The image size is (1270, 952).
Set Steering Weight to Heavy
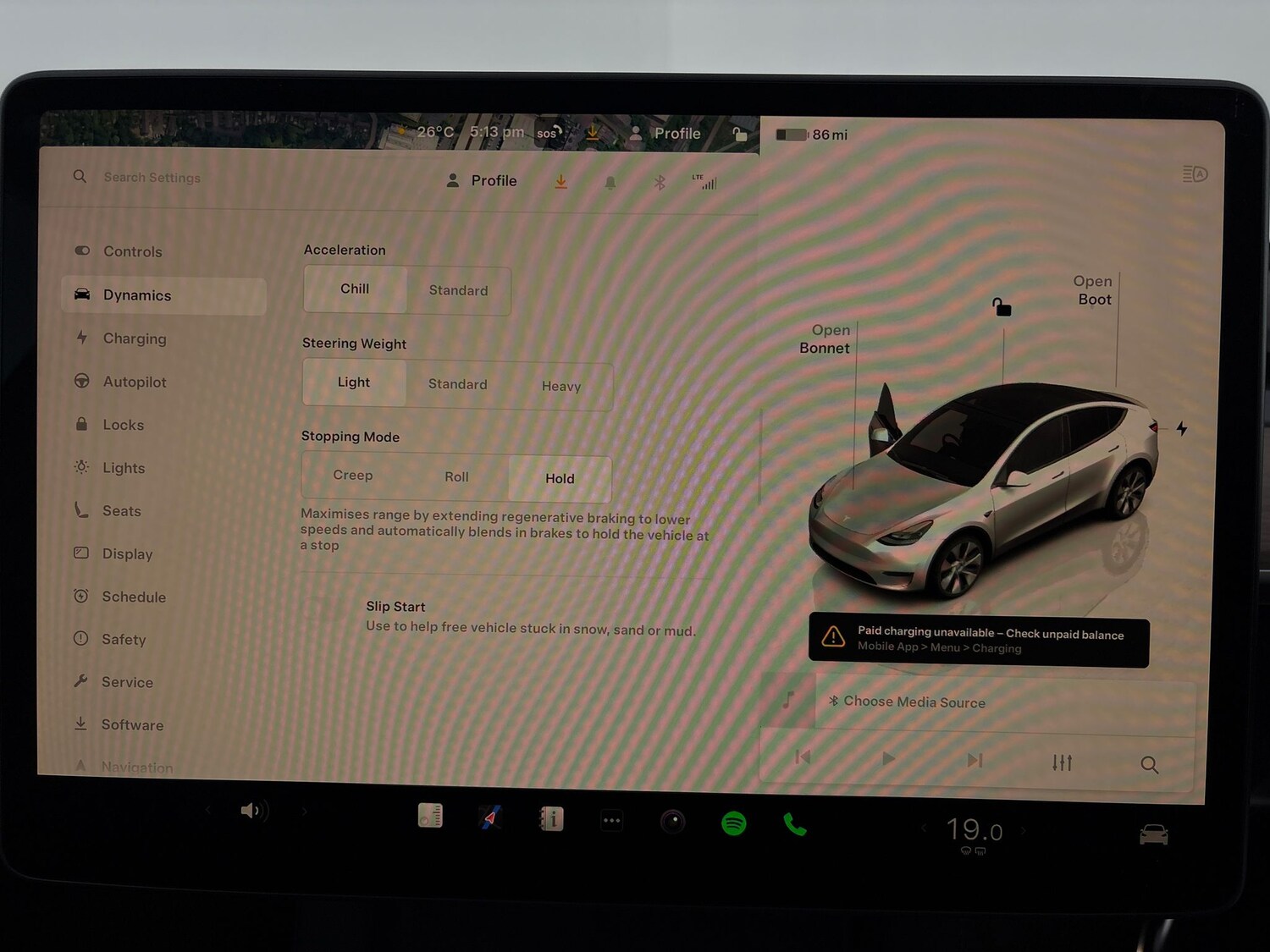(x=561, y=386)
